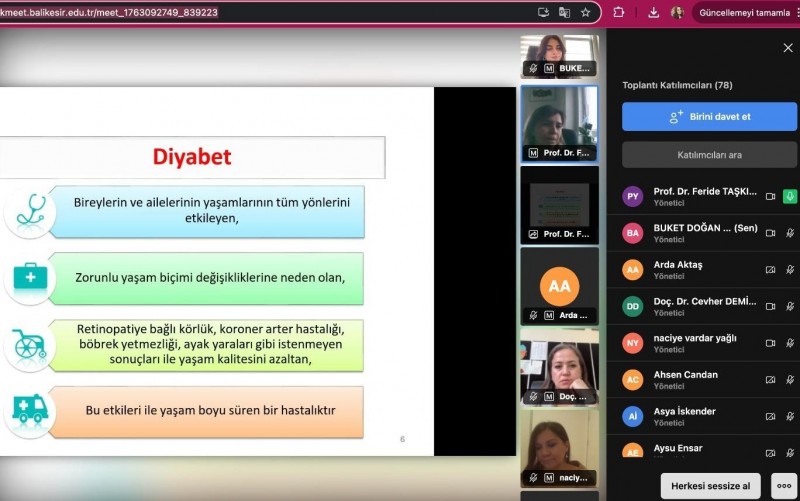The height and width of the screenshot is (501, 800).
Task: Open the Chrome profile avatar
Action: click(677, 12)
